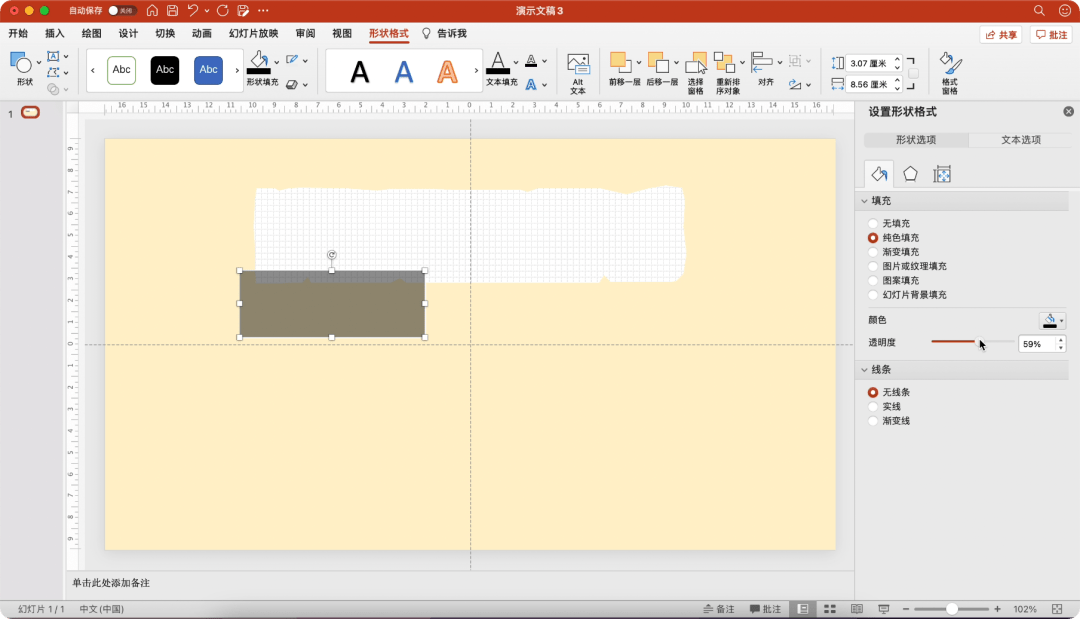Open the 选择窗格 selection pane

point(696,73)
